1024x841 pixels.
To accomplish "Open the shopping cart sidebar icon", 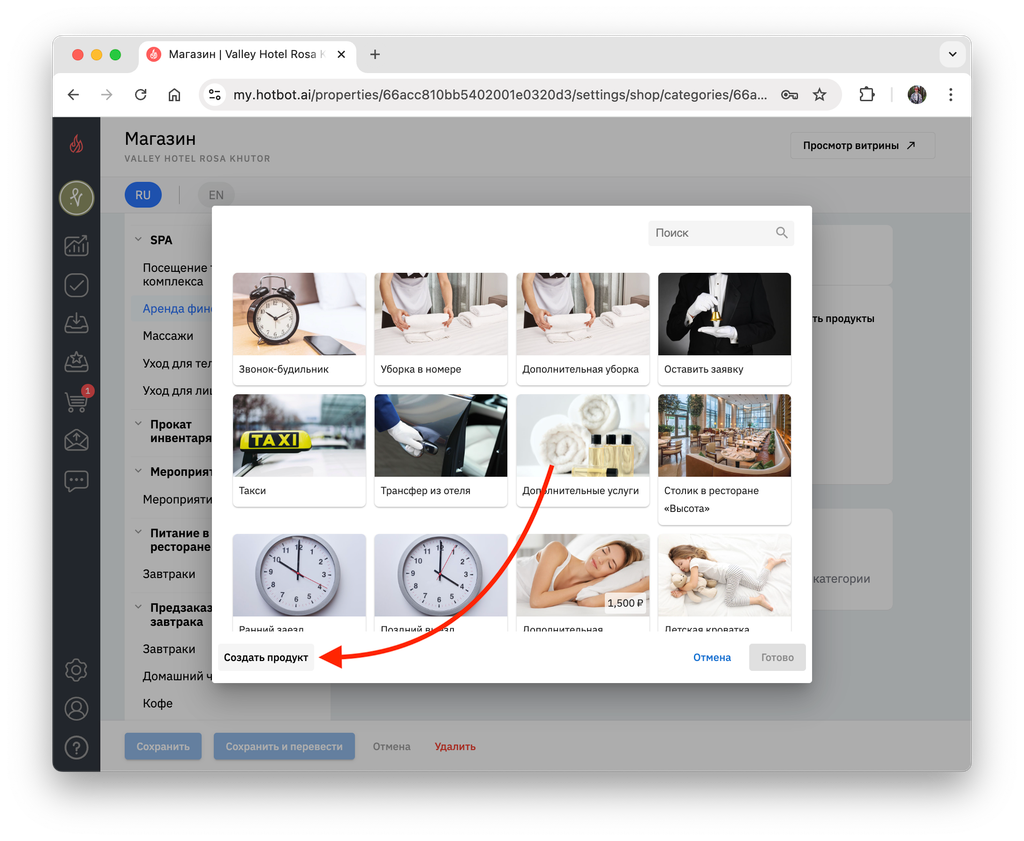I will pos(76,400).
